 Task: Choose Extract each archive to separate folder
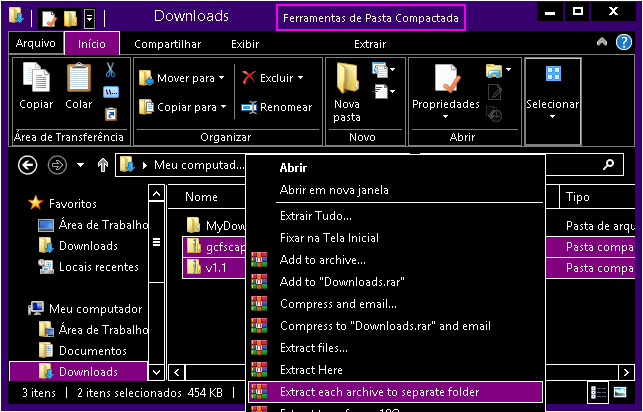(395, 392)
